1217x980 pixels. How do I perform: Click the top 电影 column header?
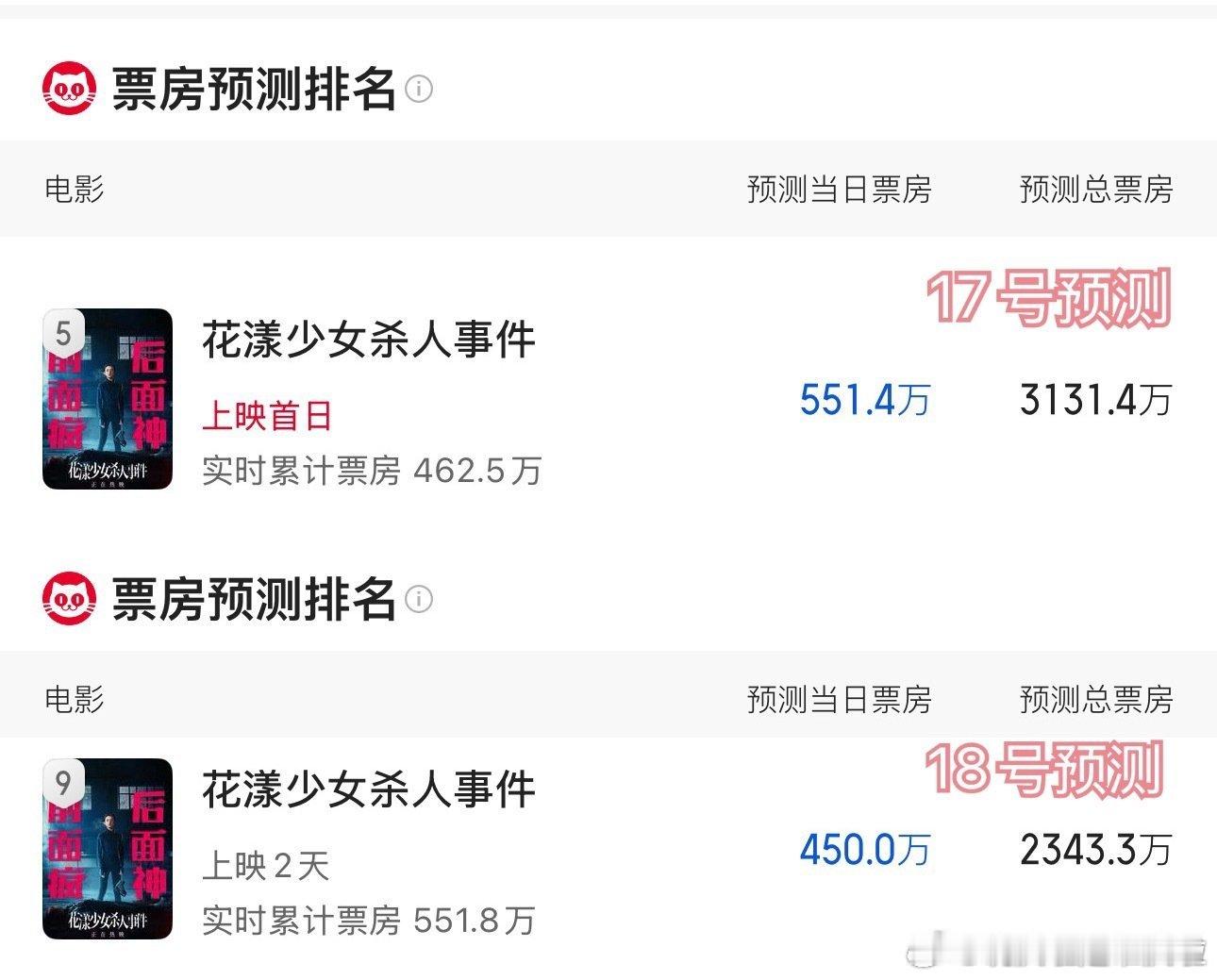coord(75,190)
